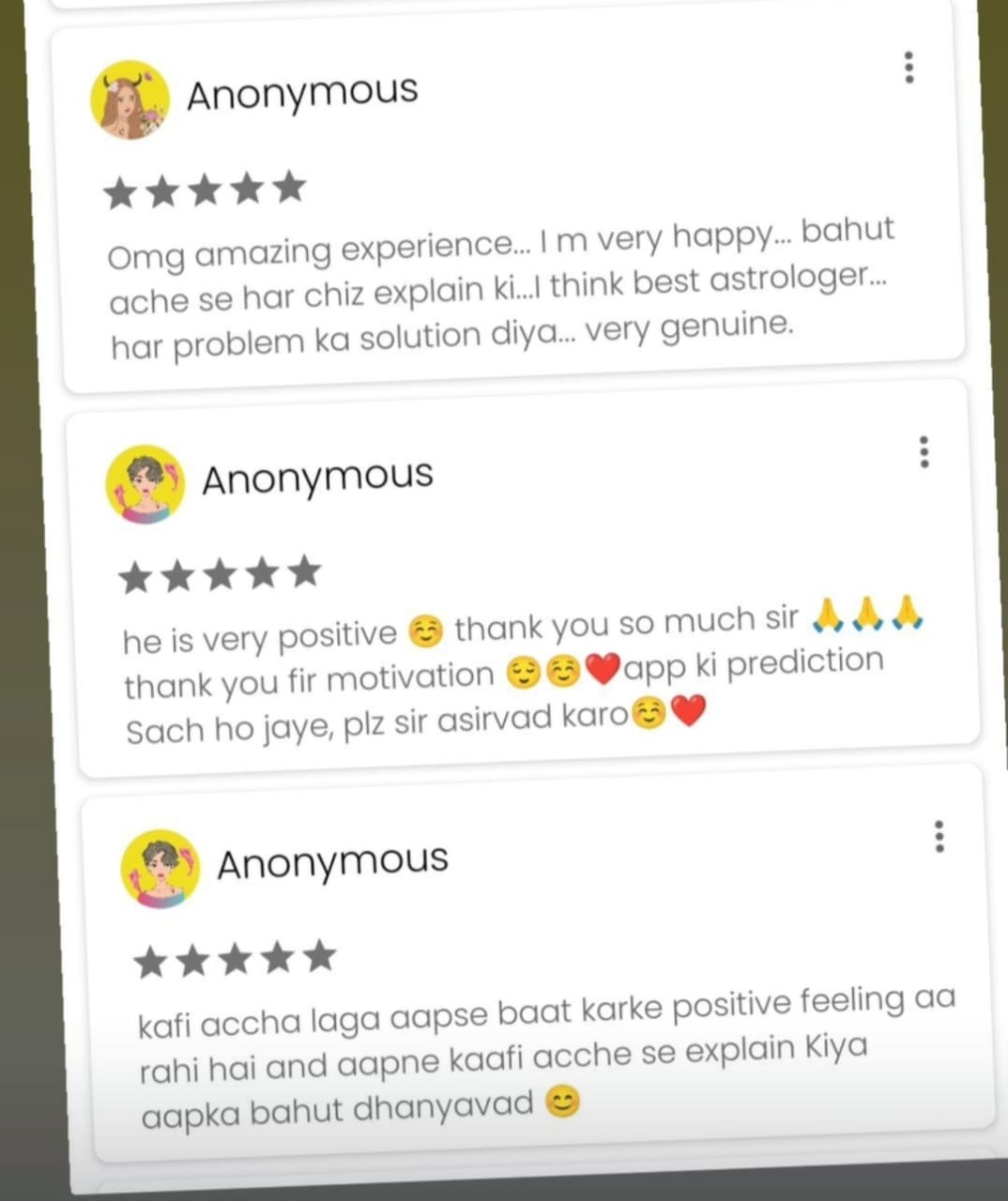The image size is (1008, 1201).
Task: Click the second review's five-star rating
Action: [220, 573]
